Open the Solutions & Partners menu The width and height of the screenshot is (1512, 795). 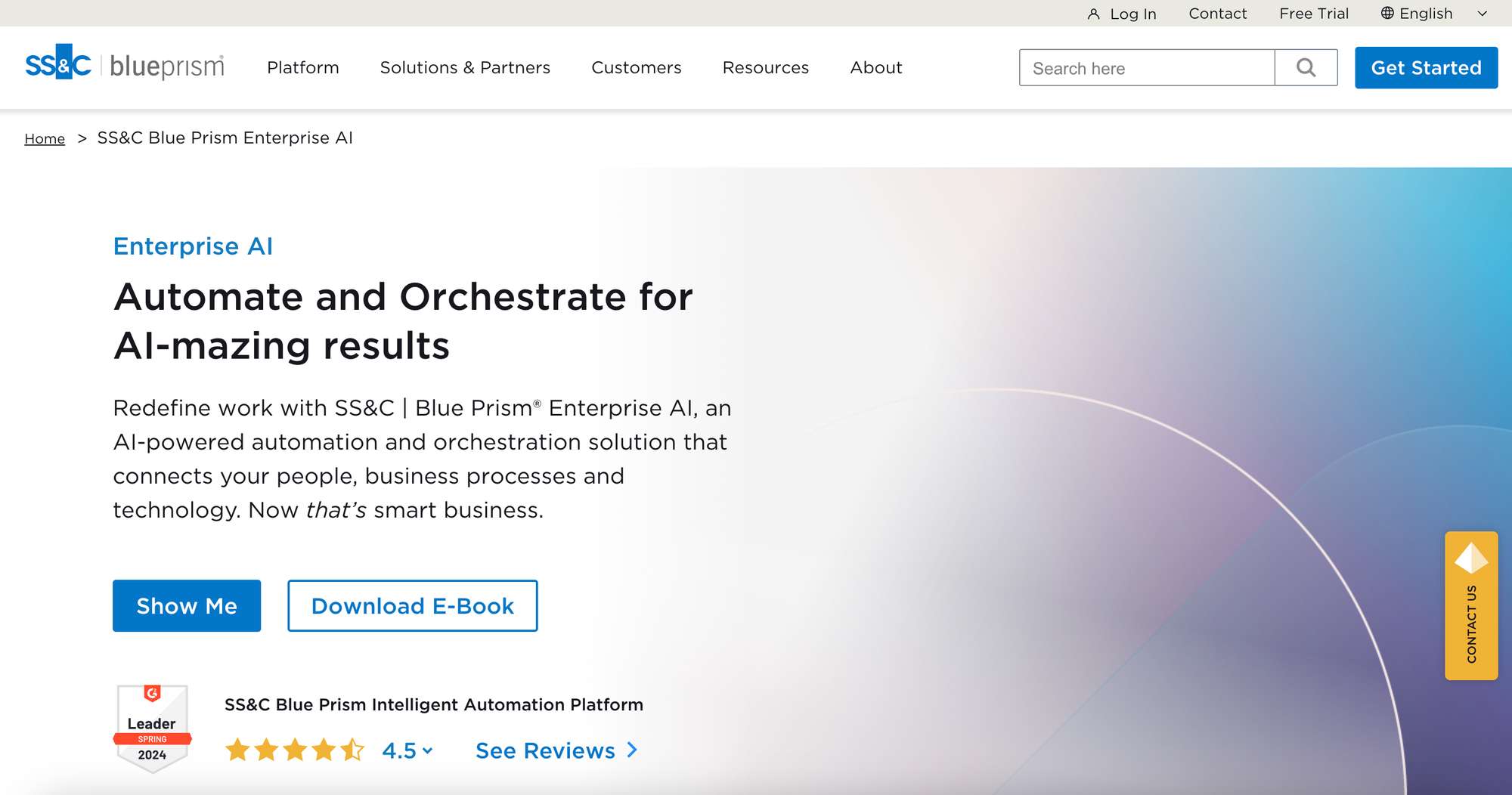(464, 67)
